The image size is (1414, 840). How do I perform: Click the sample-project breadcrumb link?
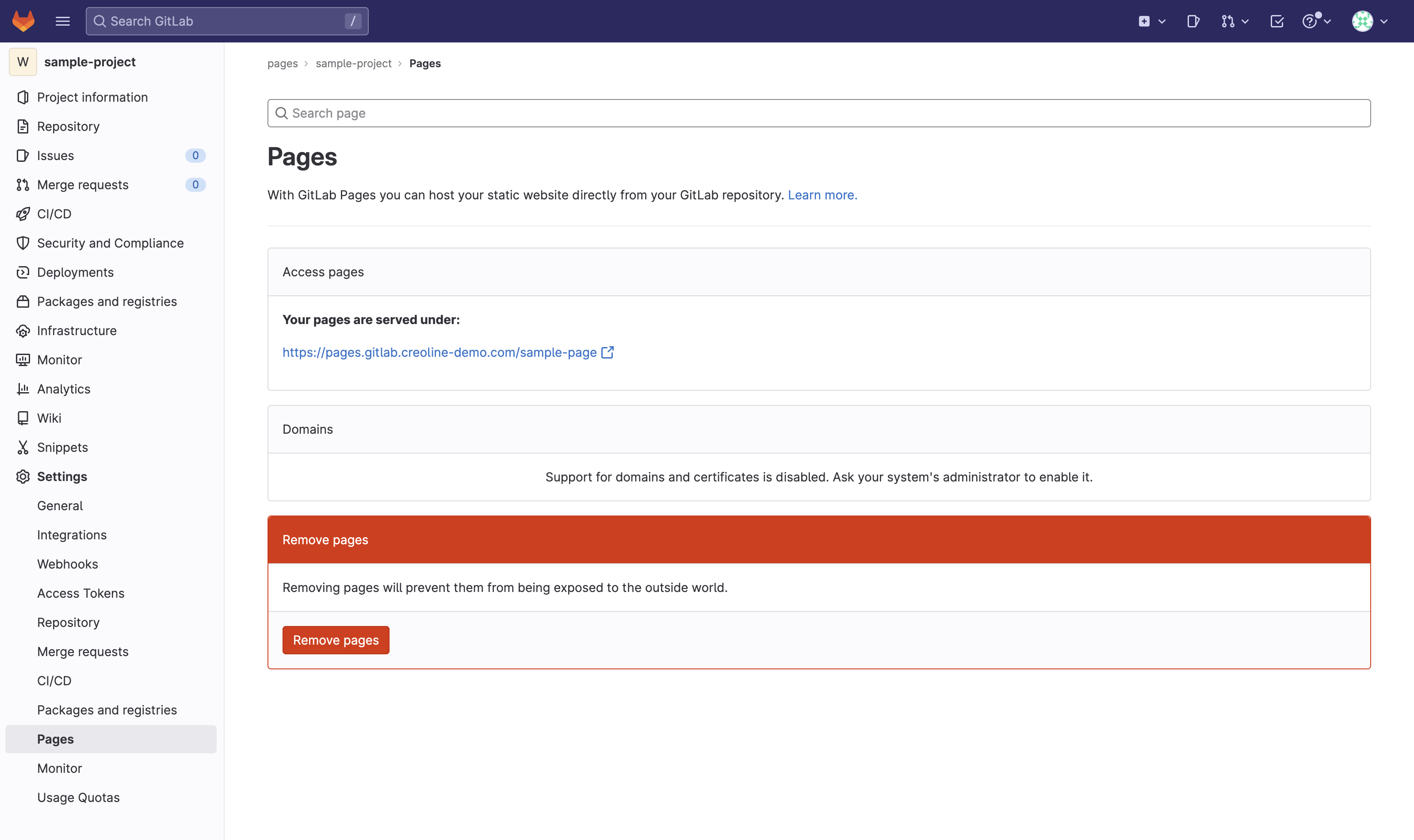click(353, 63)
